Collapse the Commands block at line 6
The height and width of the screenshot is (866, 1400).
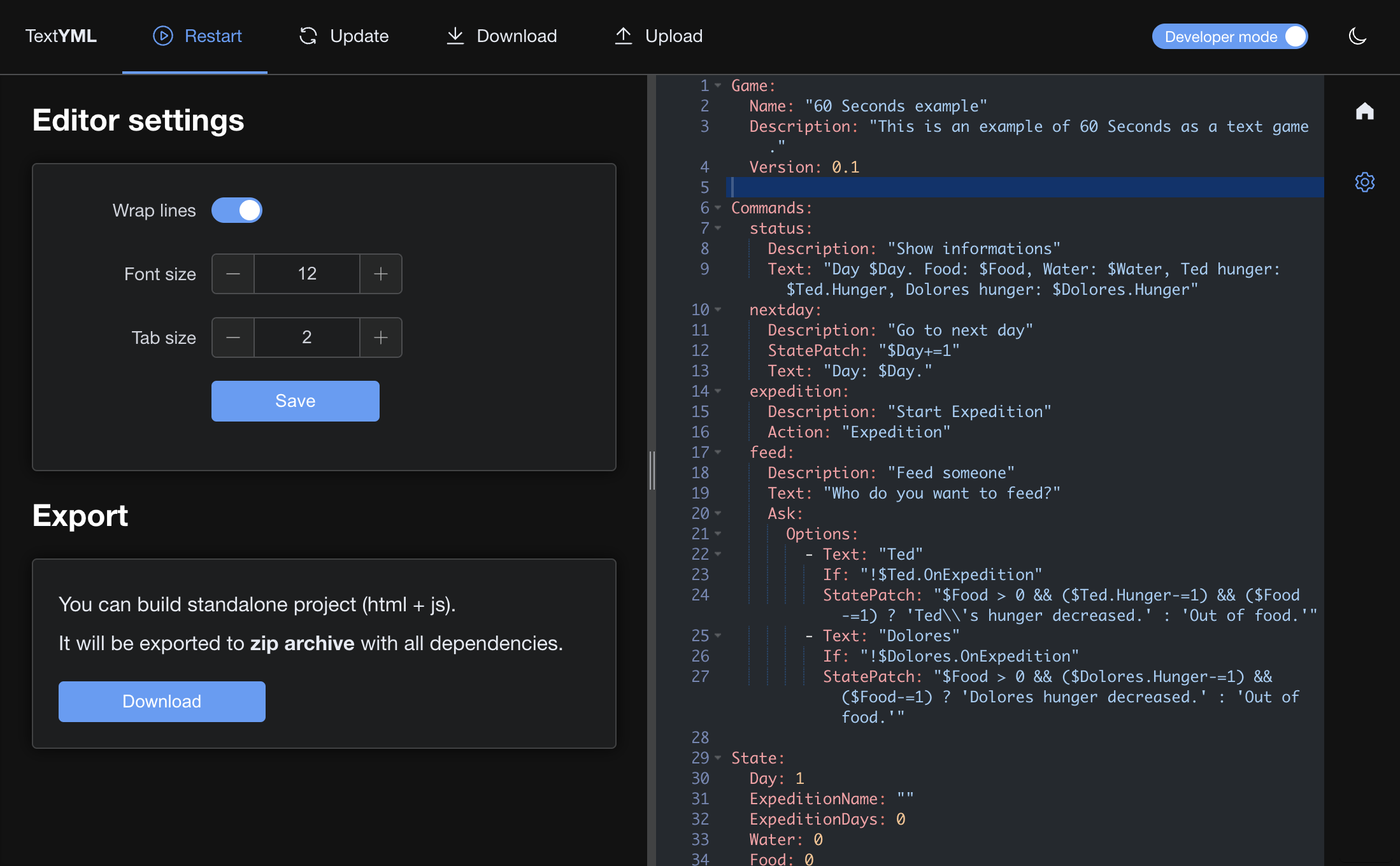(x=718, y=208)
